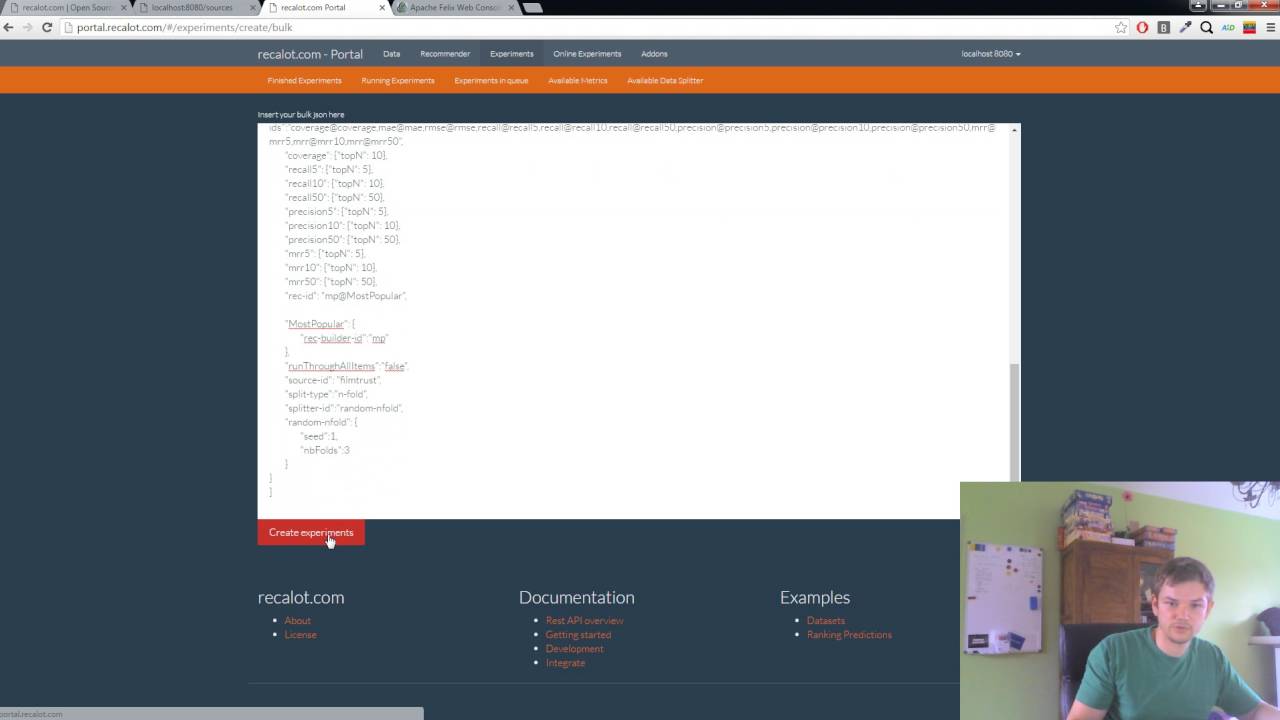Click the AID extension icon
This screenshot has width=1280, height=720.
pos(1228,27)
